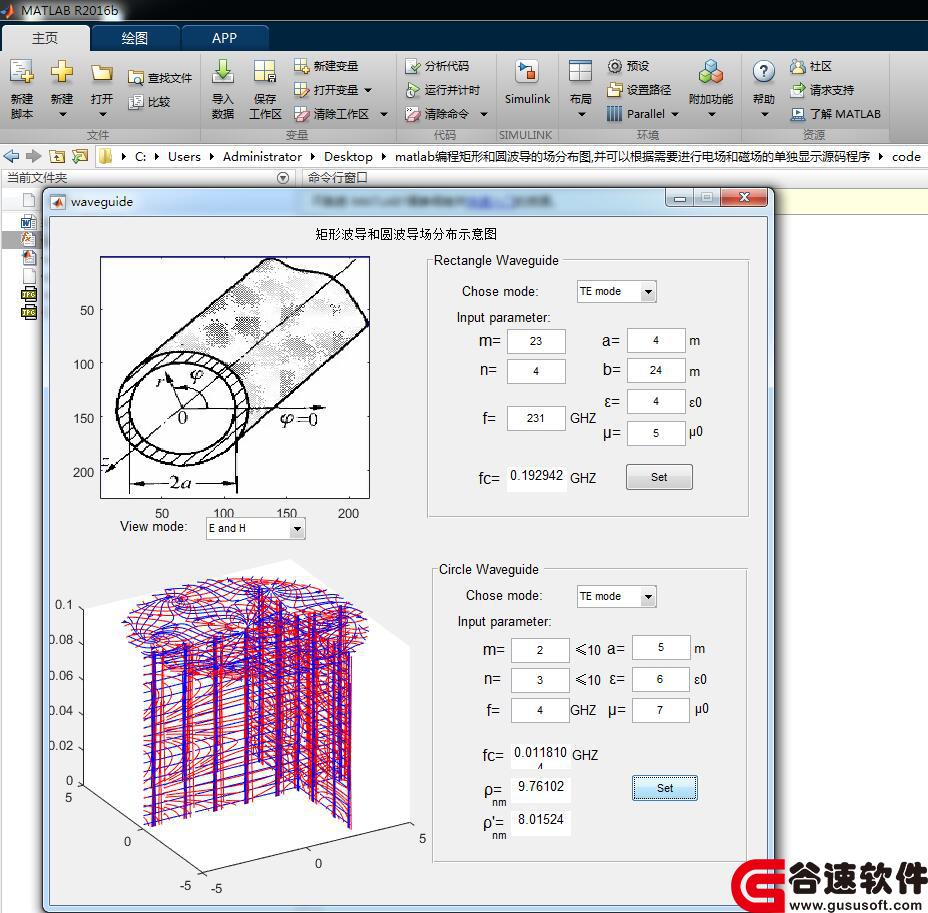Click the rectangle n= input field
Image resolution: width=928 pixels, height=913 pixels.
click(536, 372)
